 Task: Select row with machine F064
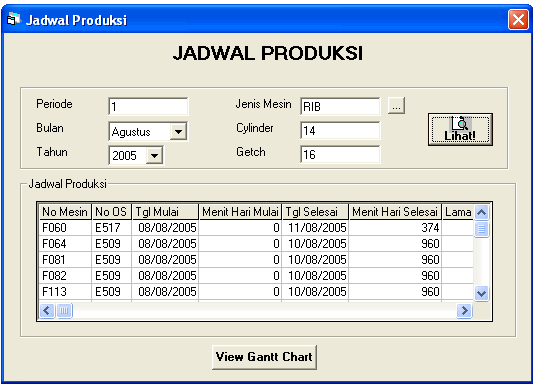tap(256, 244)
